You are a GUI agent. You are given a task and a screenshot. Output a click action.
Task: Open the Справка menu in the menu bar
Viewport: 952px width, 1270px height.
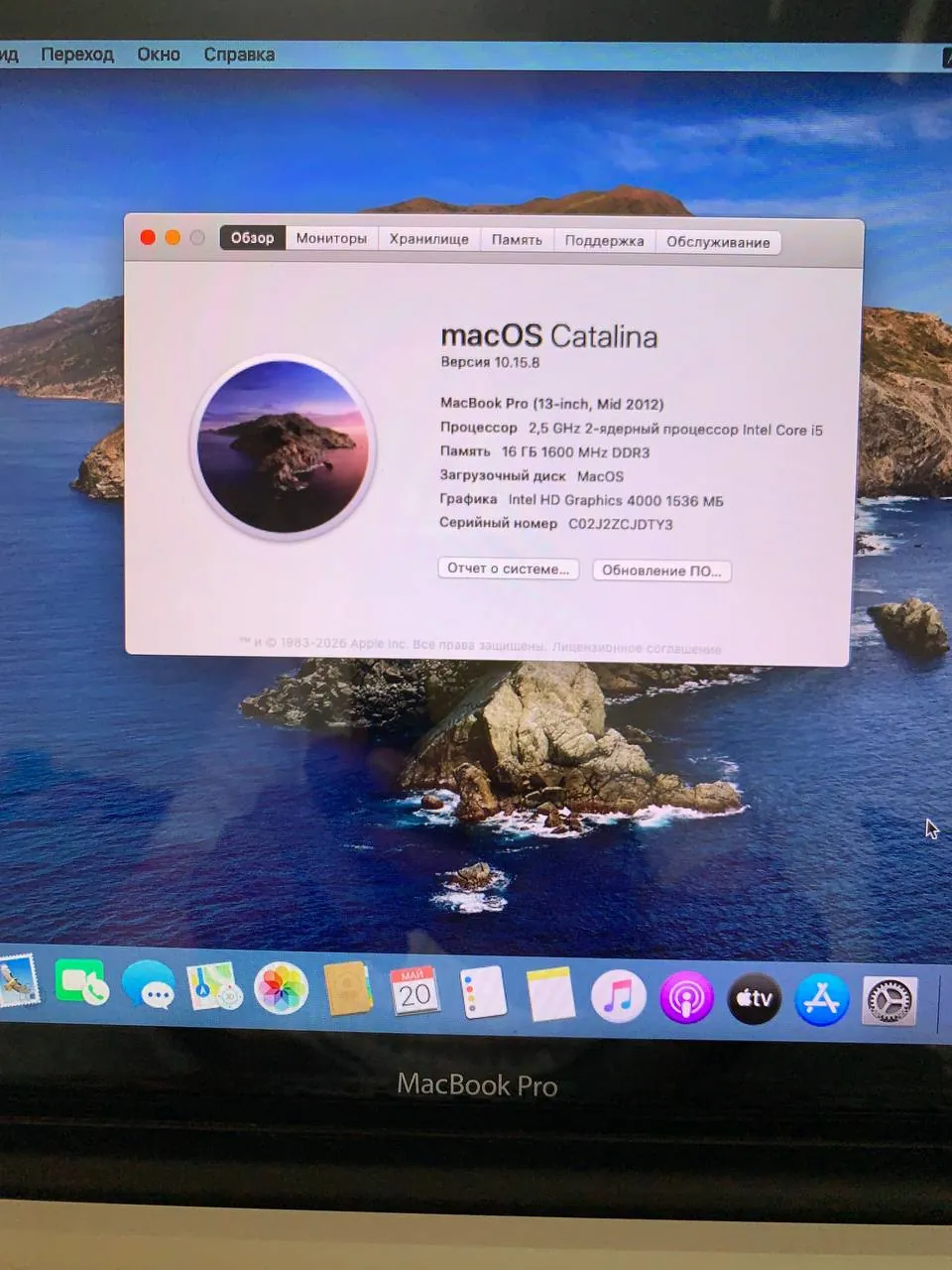(239, 55)
